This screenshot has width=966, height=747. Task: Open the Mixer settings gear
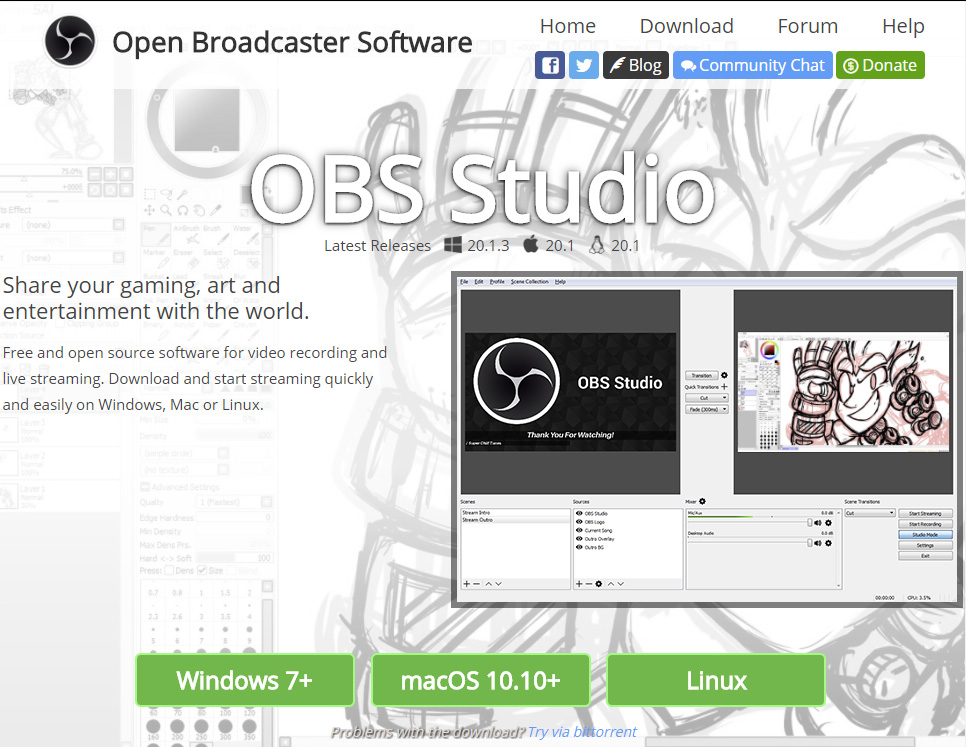(702, 501)
